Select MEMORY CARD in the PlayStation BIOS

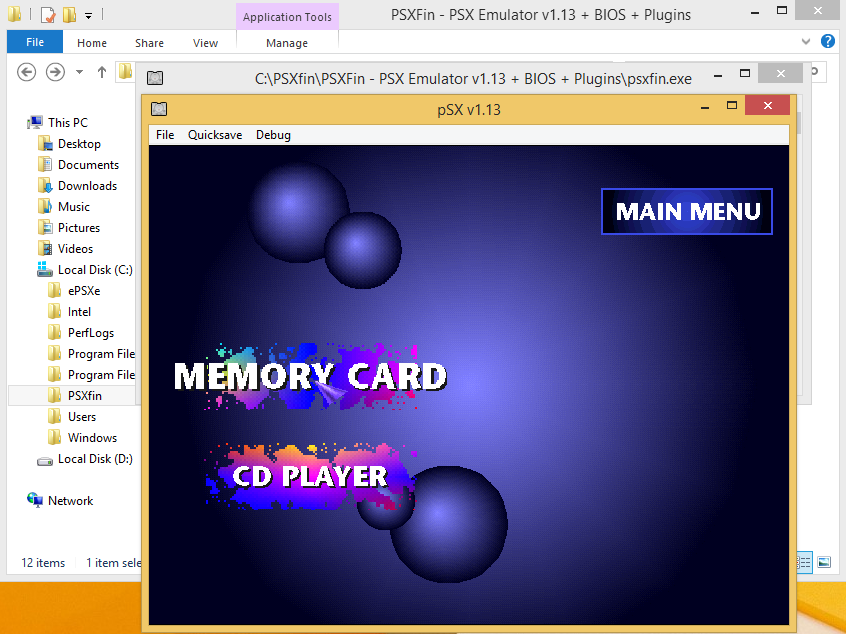click(310, 376)
